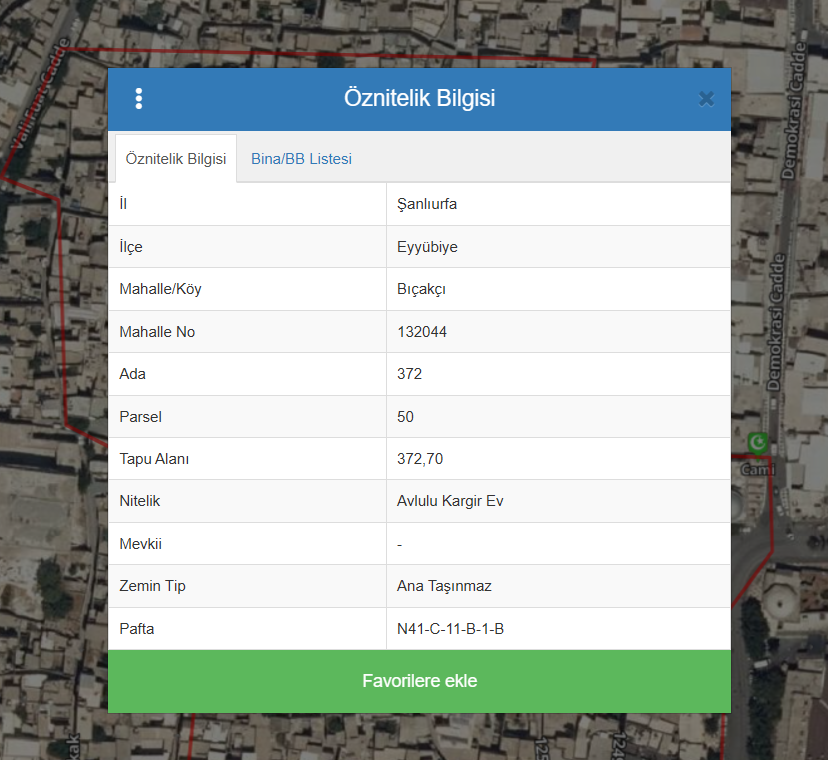Click the Parsel row value 50
Viewport: 828px width, 760px height.
tap(406, 417)
